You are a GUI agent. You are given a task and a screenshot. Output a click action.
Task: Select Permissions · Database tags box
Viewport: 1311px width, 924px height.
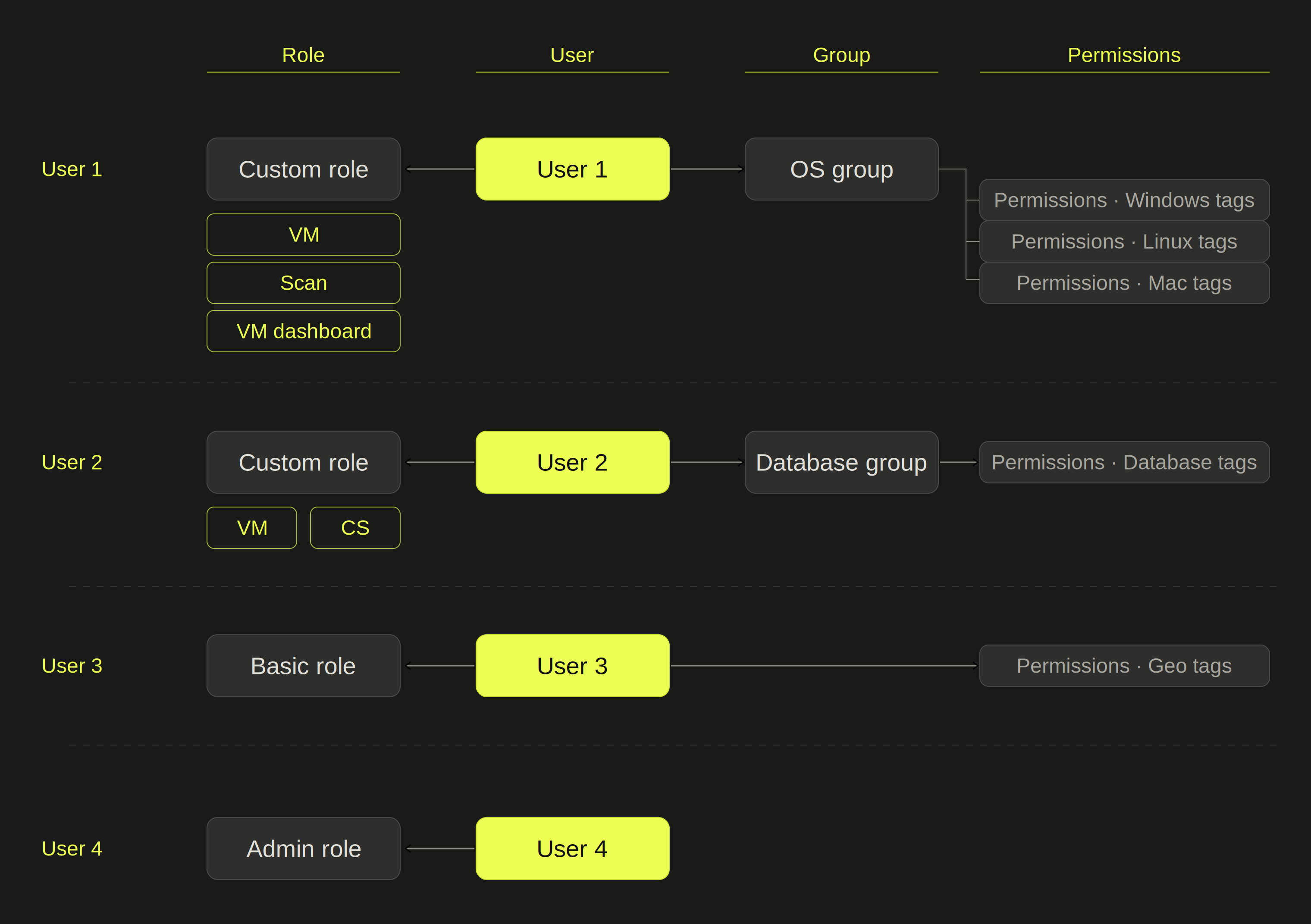1124,462
